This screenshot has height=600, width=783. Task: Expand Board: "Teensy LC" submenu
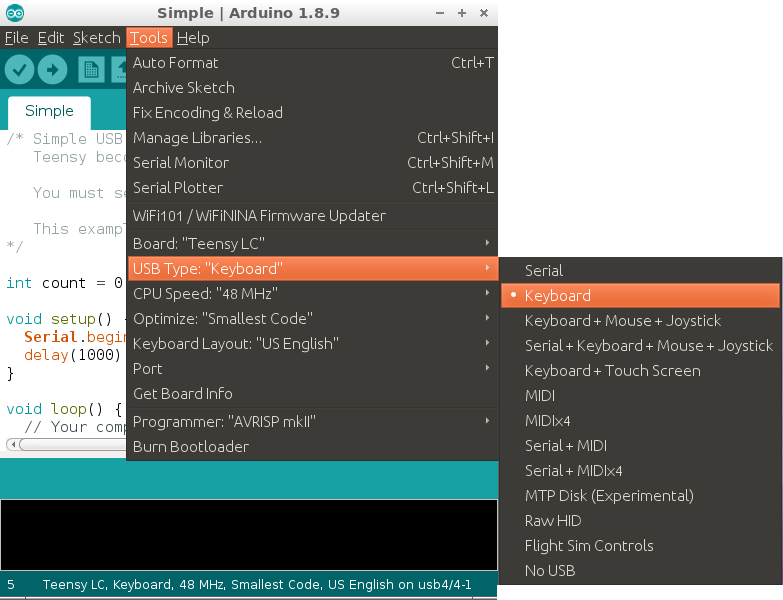(x=313, y=244)
